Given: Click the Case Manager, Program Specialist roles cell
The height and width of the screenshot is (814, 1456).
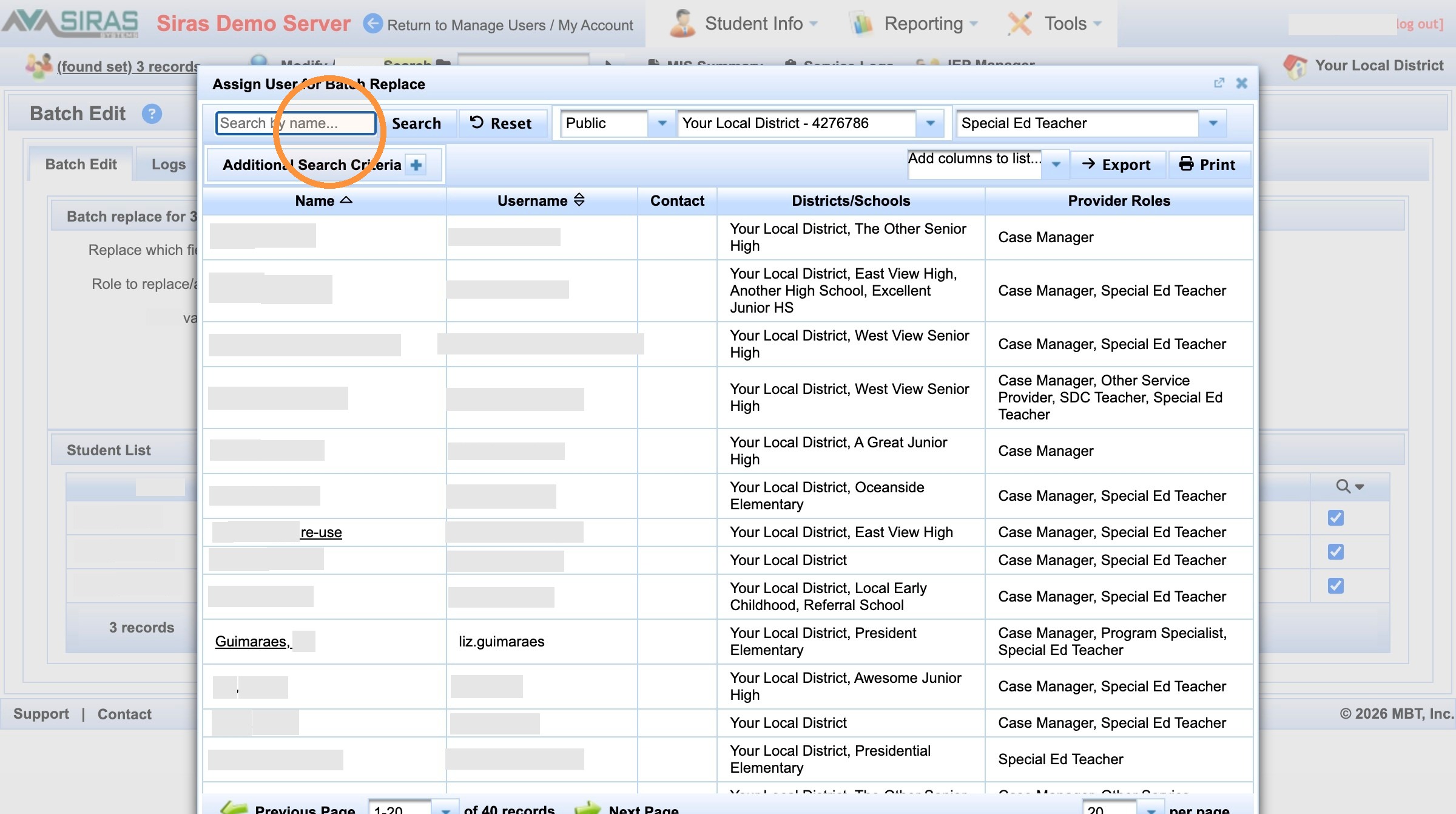Looking at the screenshot, I should coord(1119,642).
